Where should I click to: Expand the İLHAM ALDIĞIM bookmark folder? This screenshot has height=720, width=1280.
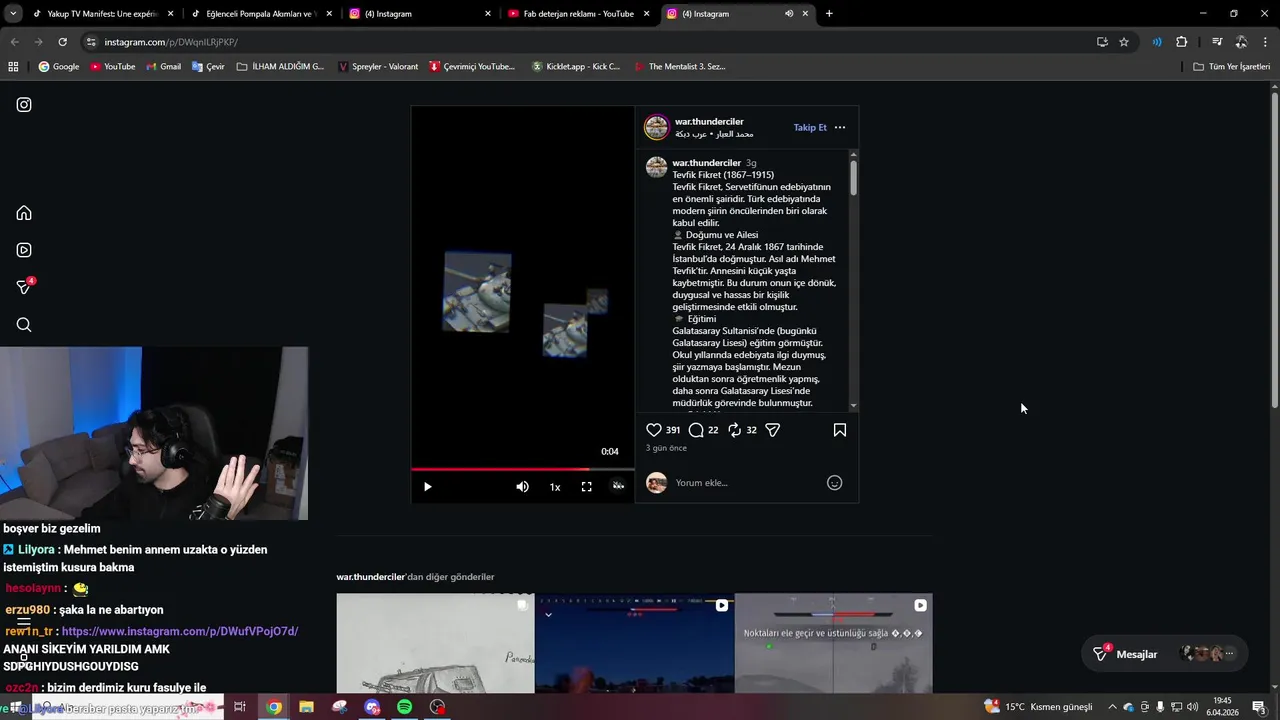(280, 67)
